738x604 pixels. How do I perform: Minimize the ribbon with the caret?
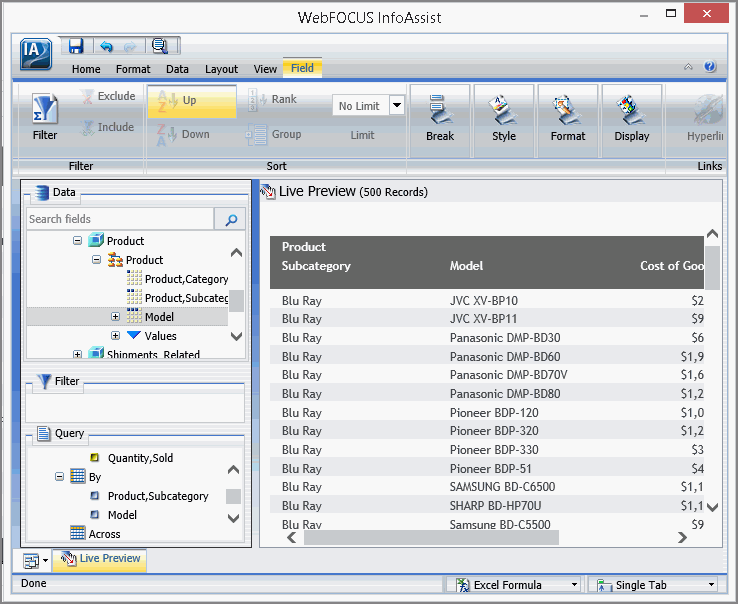tap(688, 67)
